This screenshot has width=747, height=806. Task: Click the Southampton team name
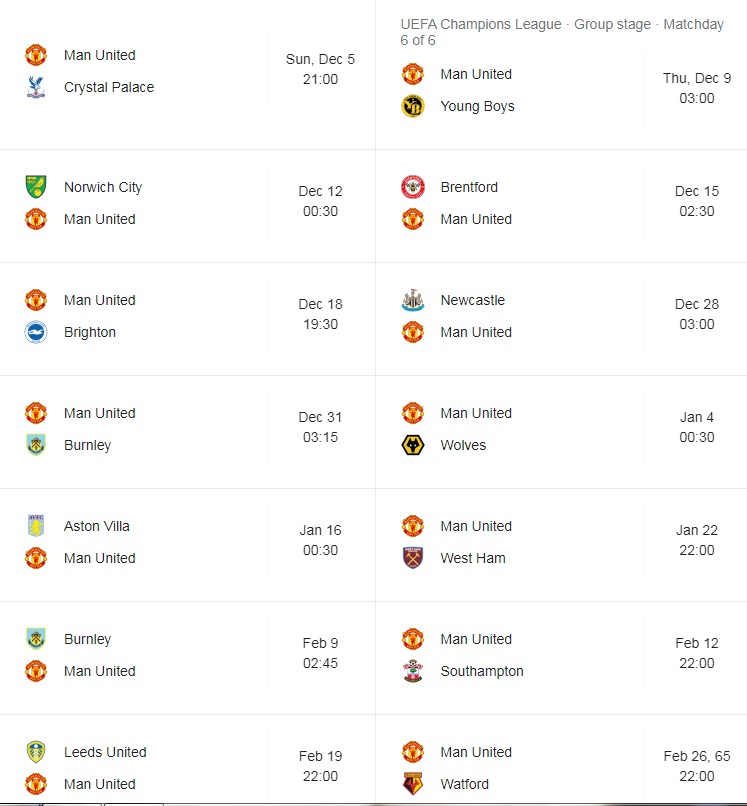click(x=482, y=671)
